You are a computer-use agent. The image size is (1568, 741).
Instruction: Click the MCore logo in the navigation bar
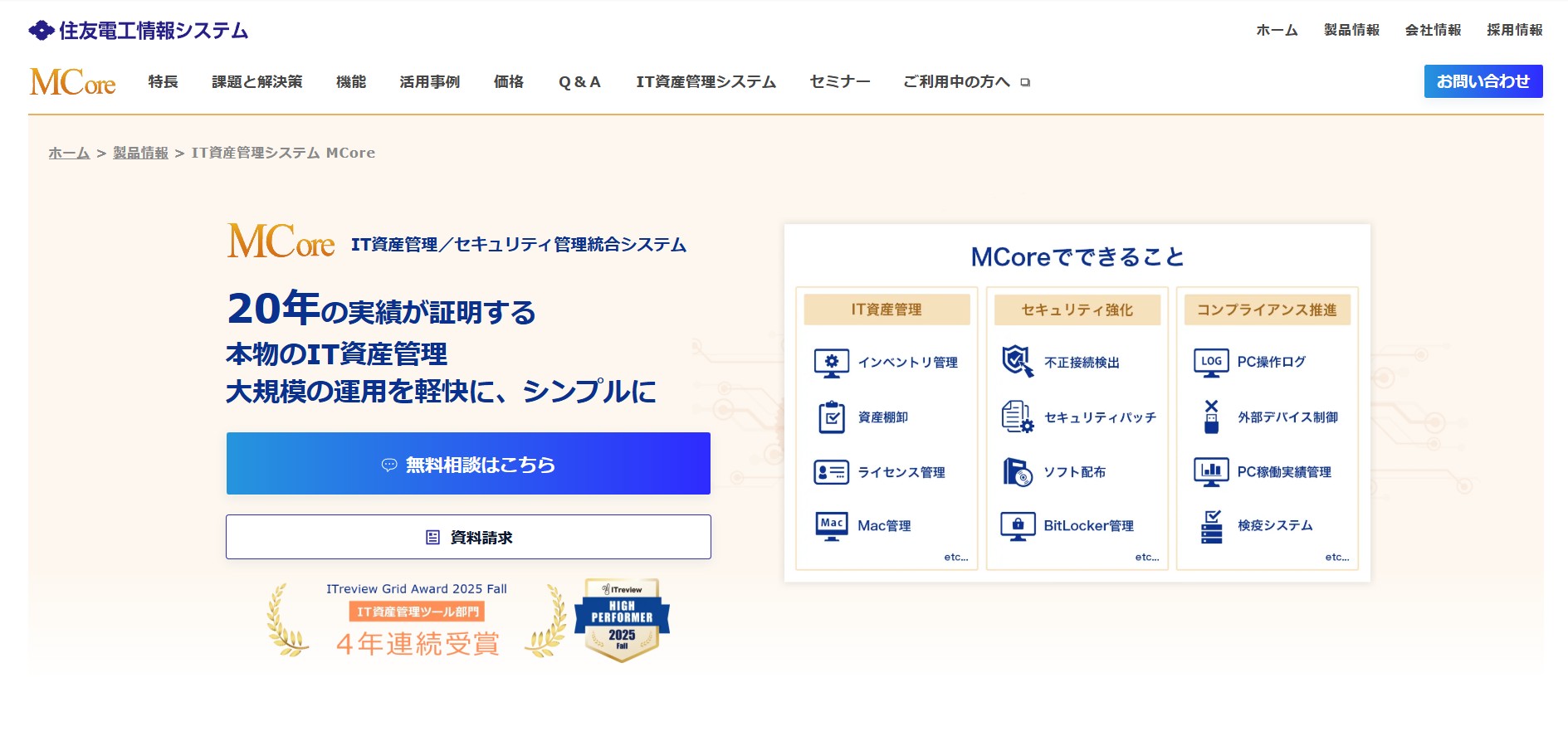[x=73, y=82]
